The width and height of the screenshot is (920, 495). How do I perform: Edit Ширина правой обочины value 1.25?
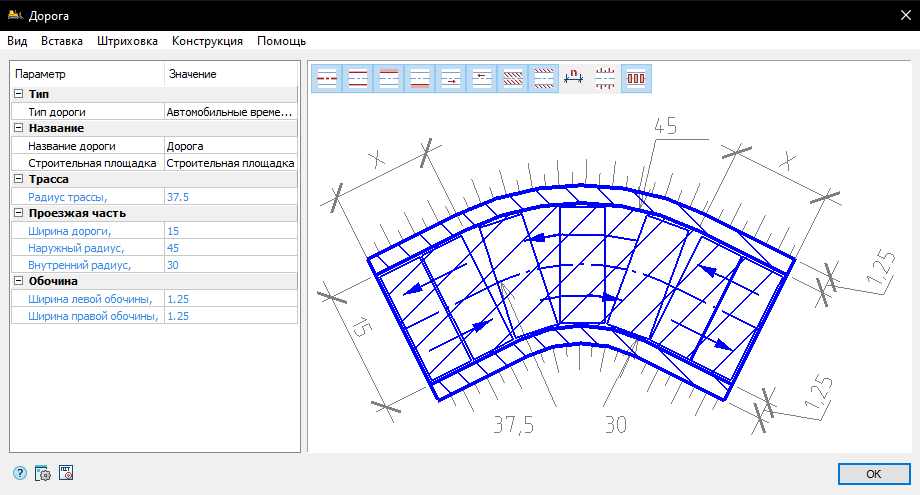point(231,316)
